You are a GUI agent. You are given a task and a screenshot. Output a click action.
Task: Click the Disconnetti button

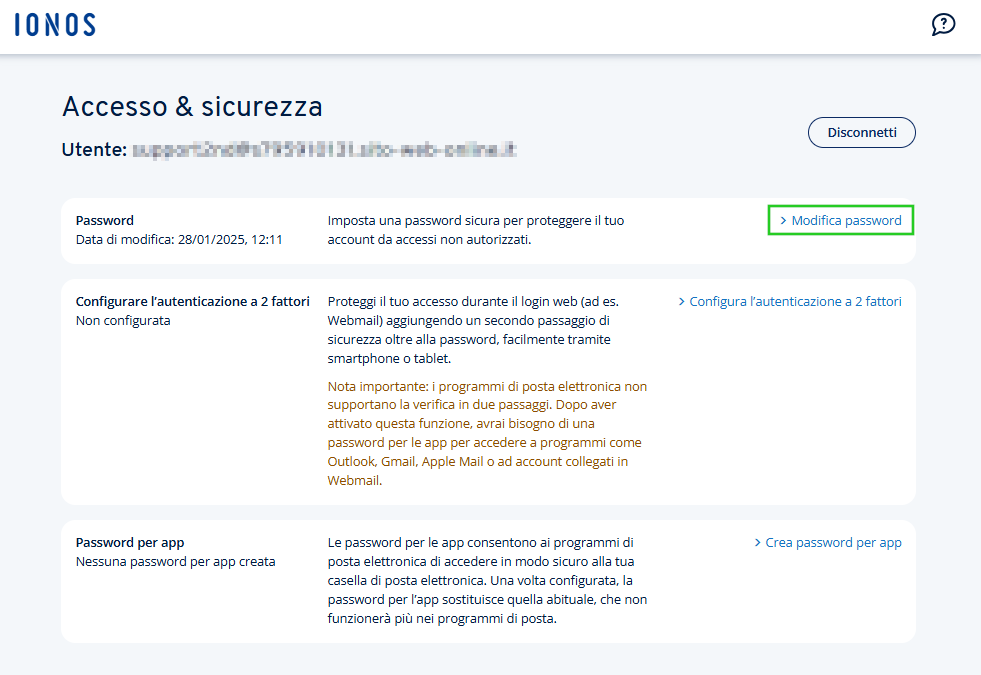861,132
